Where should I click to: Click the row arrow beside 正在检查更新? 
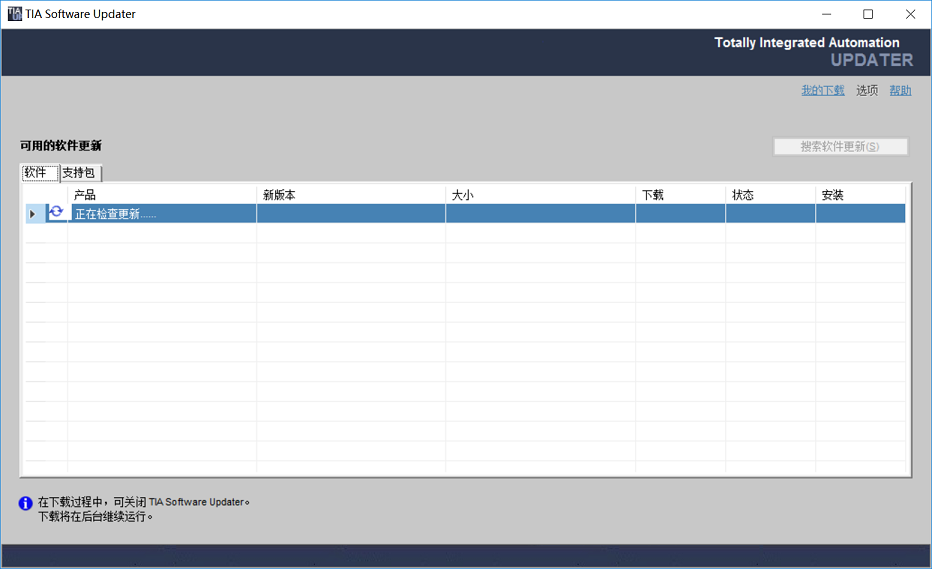(33, 214)
